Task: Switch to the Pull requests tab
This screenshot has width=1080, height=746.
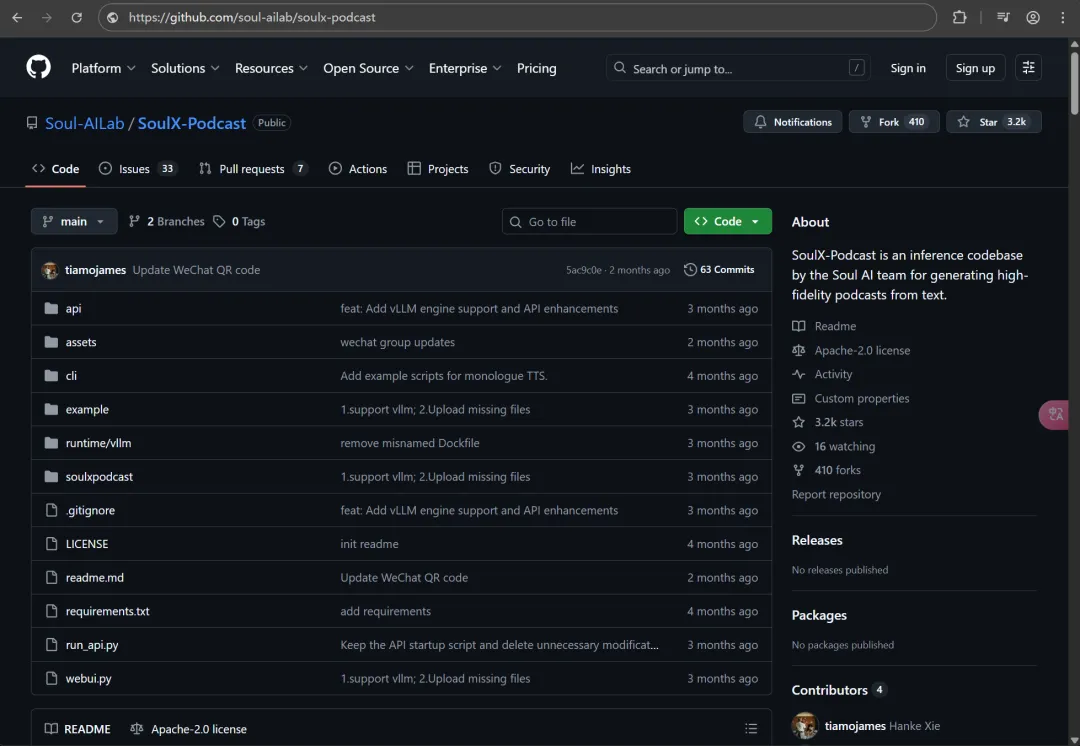Action: (253, 169)
